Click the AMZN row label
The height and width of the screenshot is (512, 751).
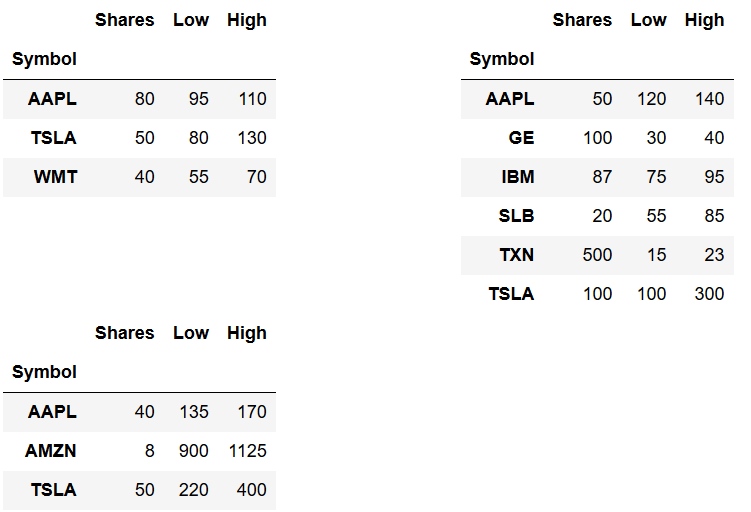(x=51, y=451)
